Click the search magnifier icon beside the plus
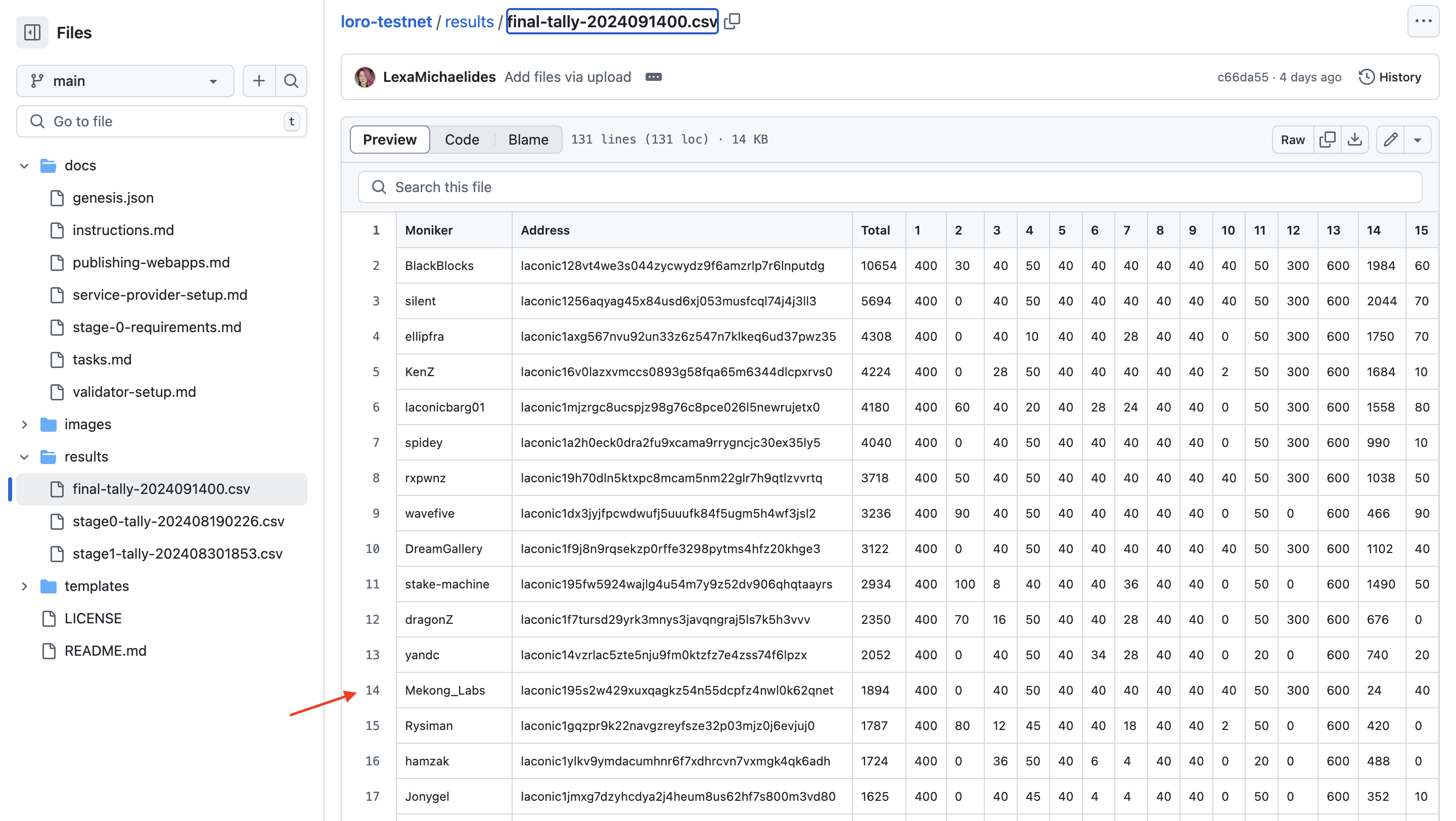 (291, 81)
